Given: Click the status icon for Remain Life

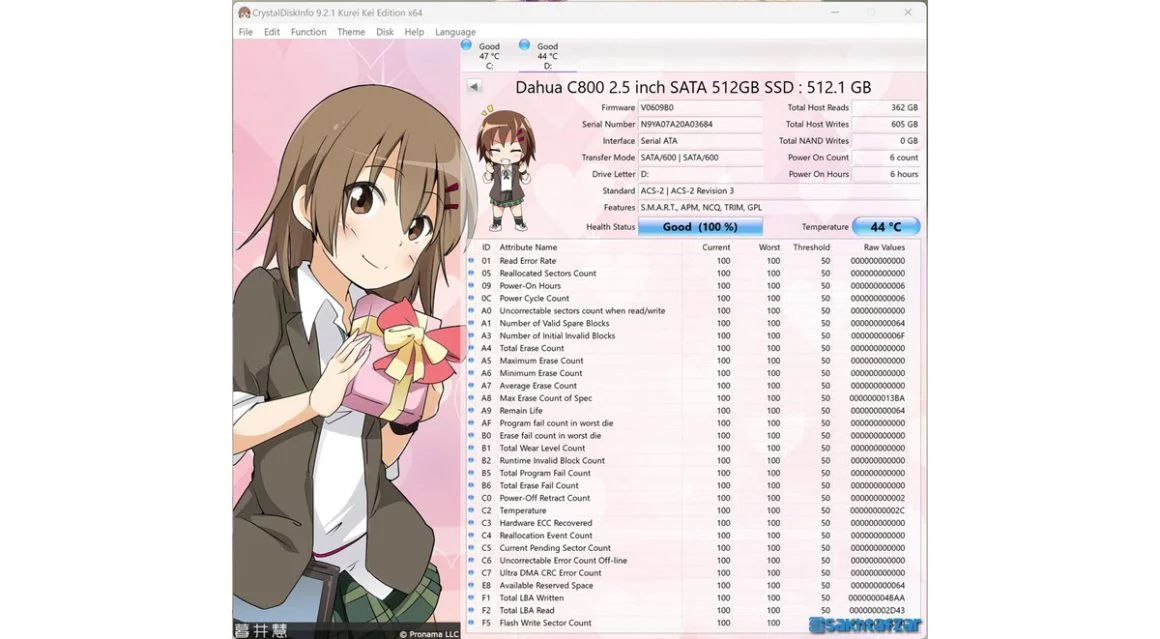Looking at the screenshot, I should pos(471,410).
